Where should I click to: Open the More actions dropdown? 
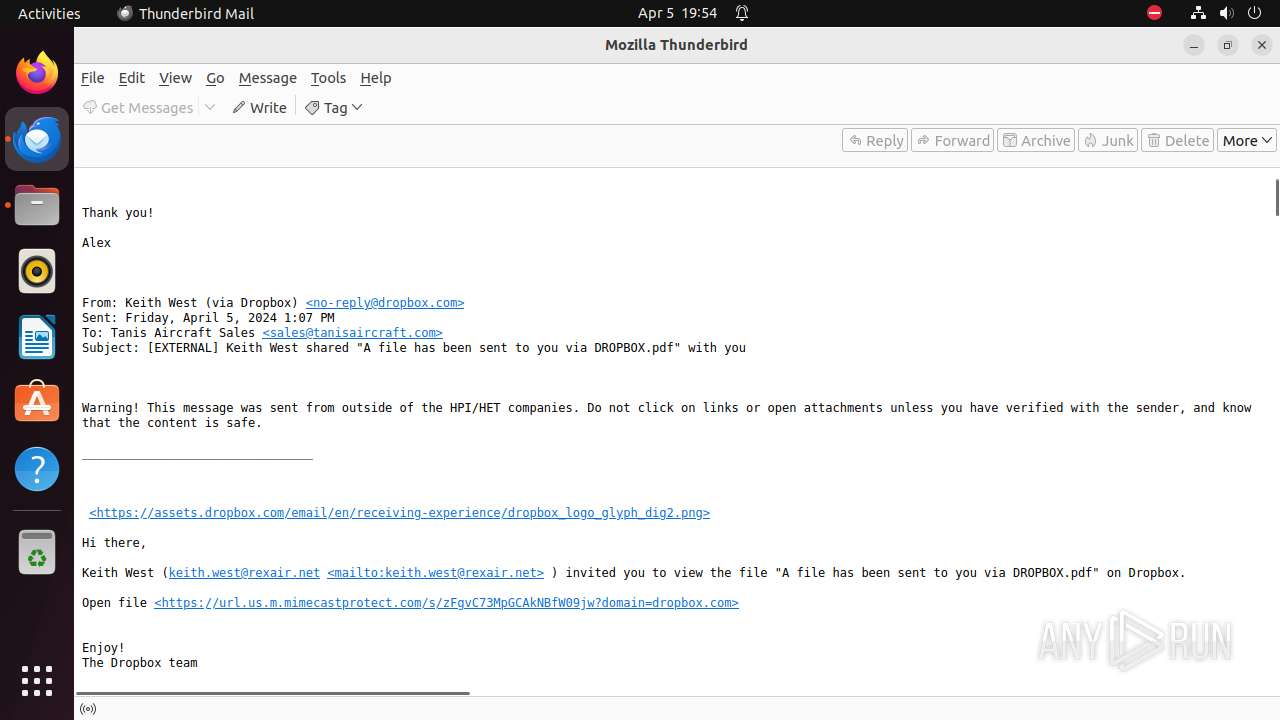(x=1246, y=140)
